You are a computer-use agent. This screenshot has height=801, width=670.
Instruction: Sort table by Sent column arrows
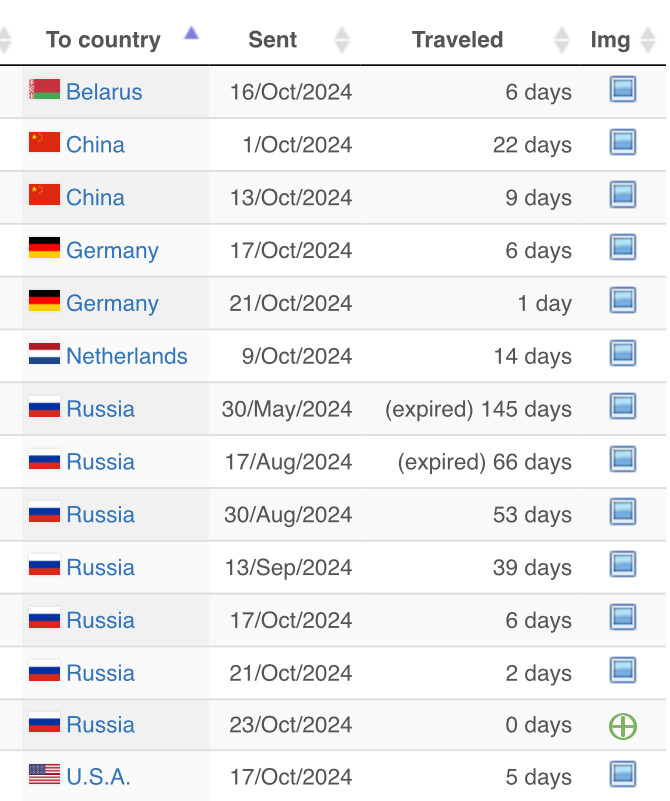[x=342, y=40]
